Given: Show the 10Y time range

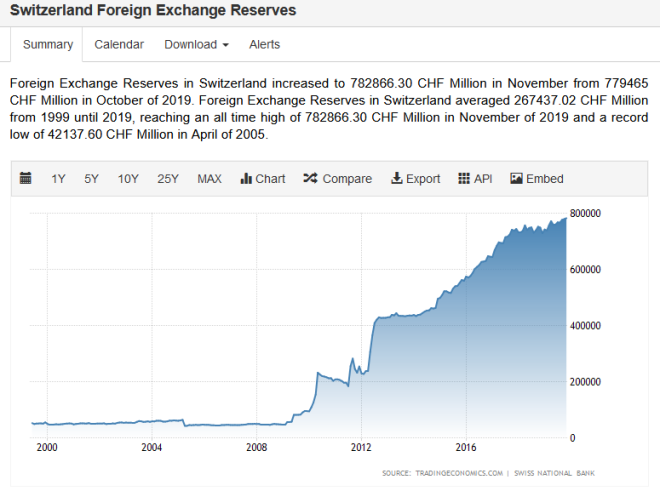Looking at the screenshot, I should (x=128, y=179).
